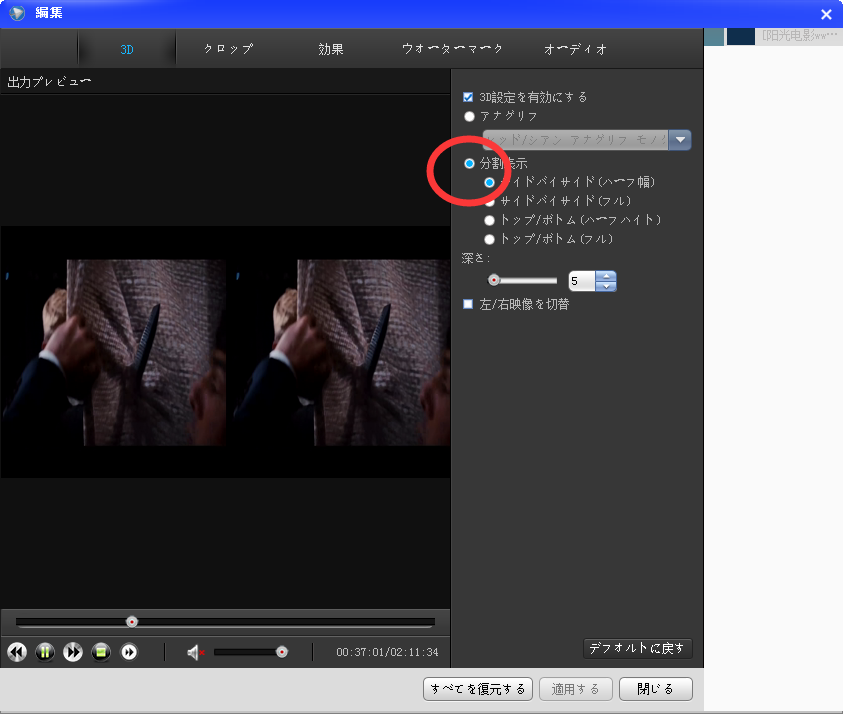Screen dimensions: 843x714
Task: Decrease depth value with down arrow
Action: point(606,287)
